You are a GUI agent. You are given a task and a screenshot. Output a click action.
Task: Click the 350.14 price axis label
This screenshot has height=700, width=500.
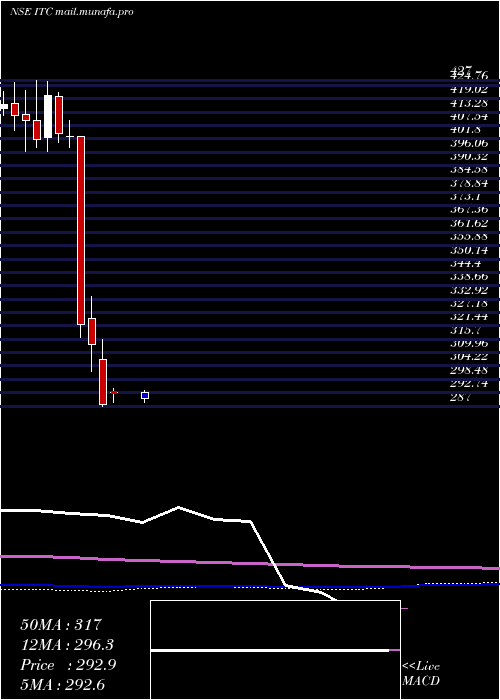468,250
